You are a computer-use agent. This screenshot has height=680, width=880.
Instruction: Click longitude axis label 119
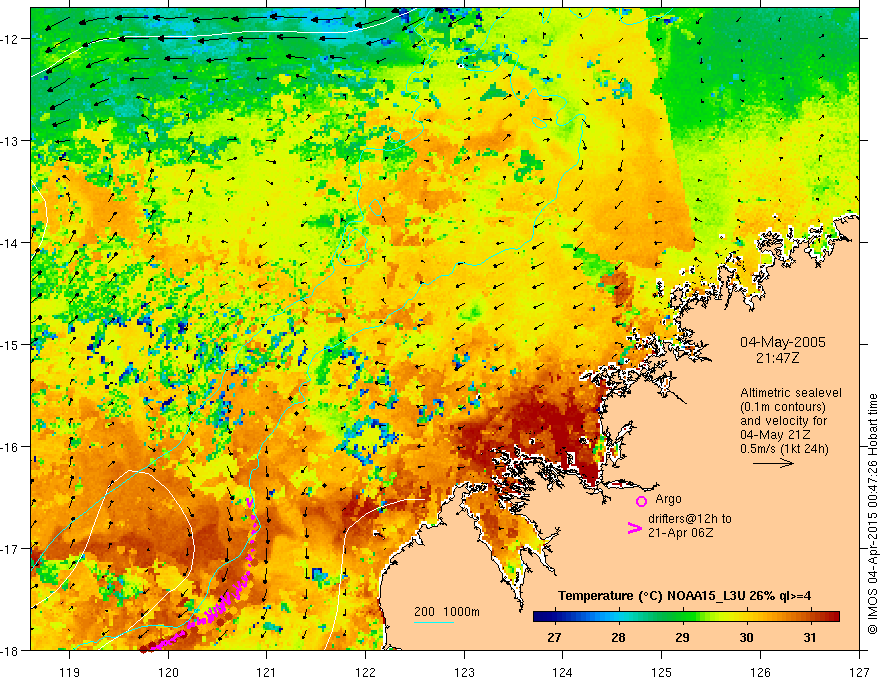(x=70, y=672)
